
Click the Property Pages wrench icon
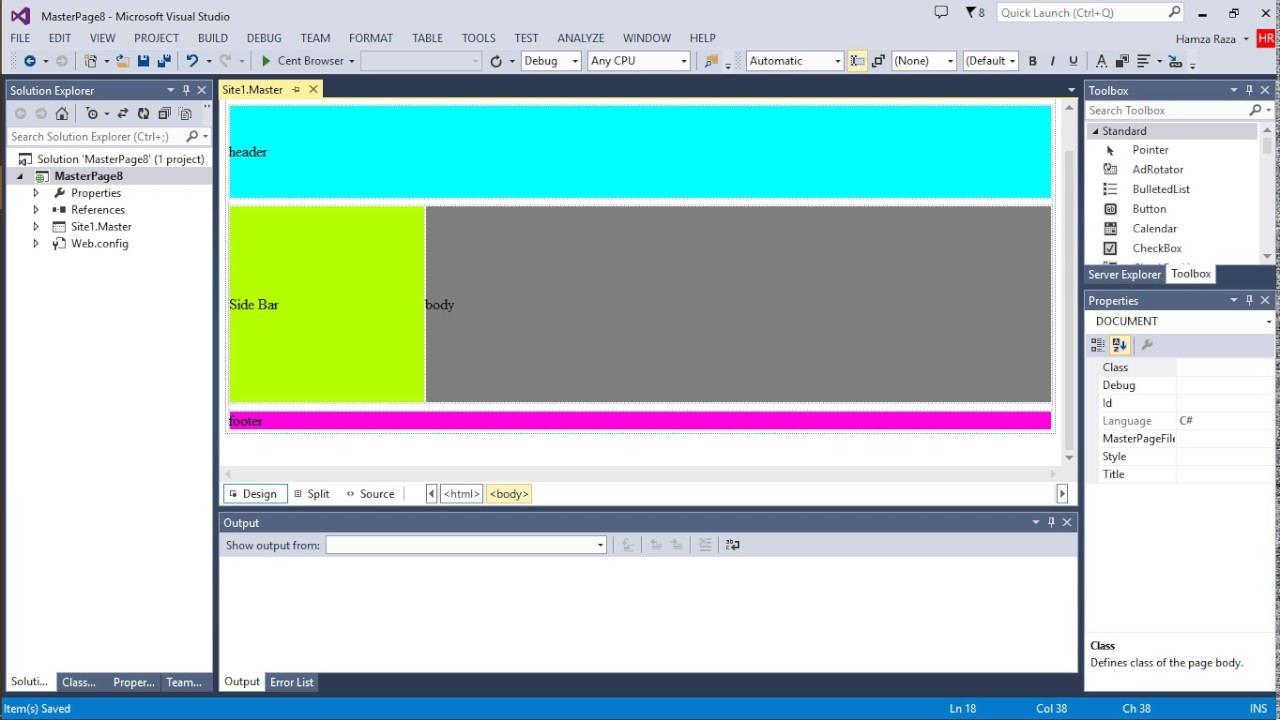(x=1147, y=345)
